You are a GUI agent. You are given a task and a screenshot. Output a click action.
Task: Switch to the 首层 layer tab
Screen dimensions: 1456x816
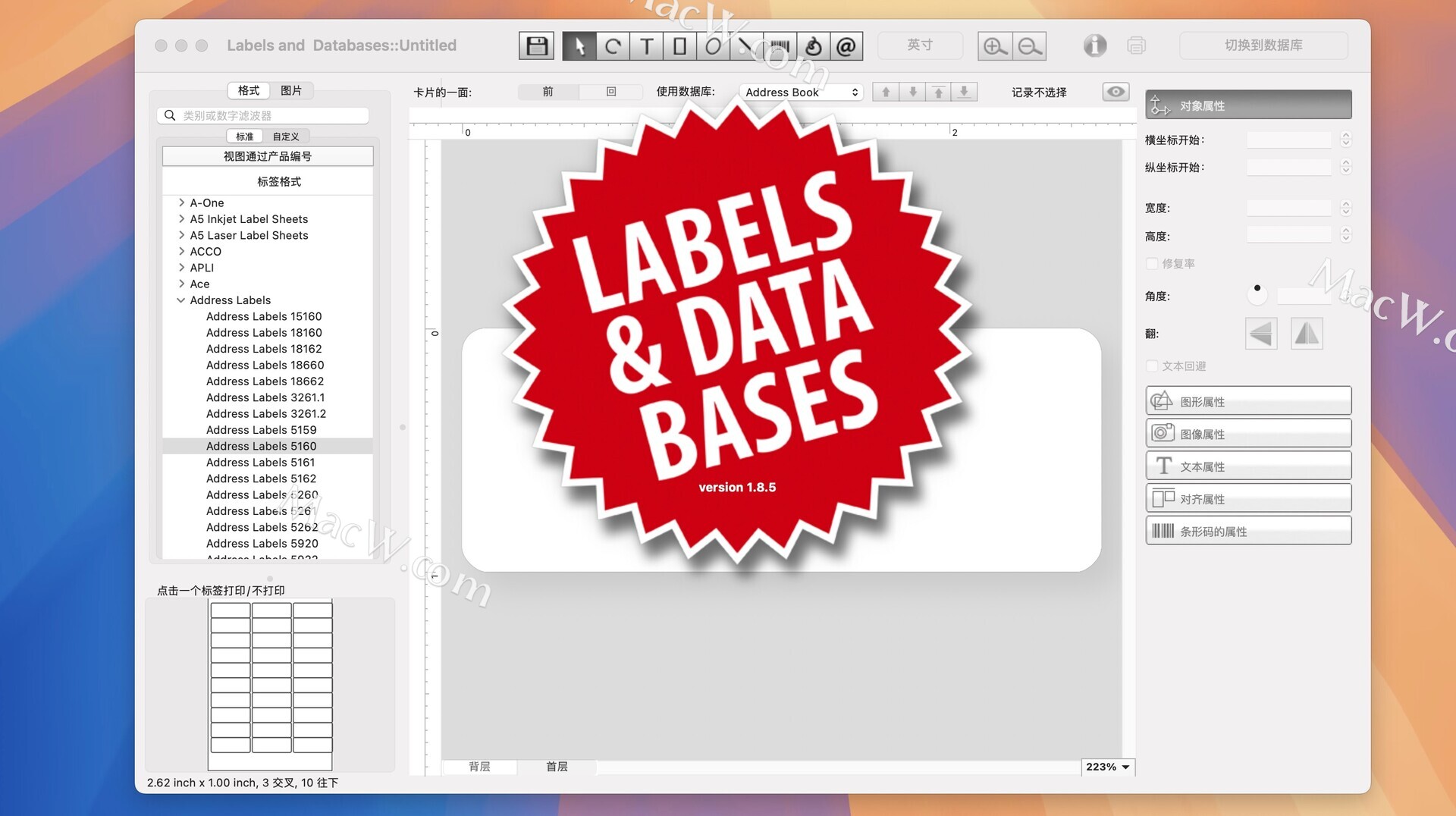click(x=557, y=767)
